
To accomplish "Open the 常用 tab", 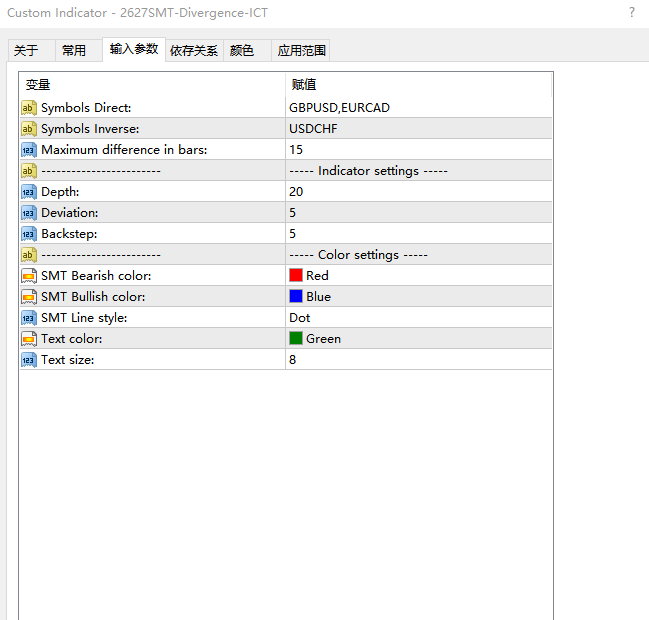I will 74,51.
